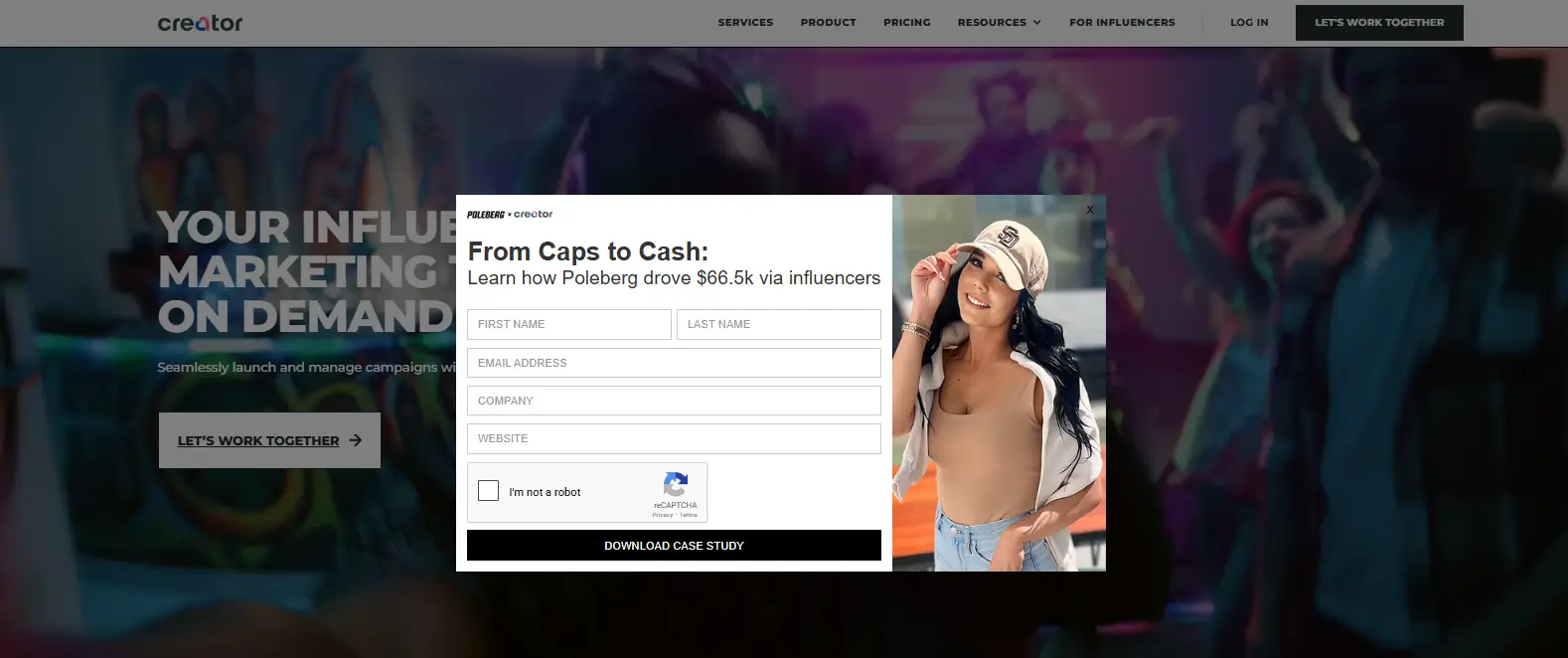Open the For Influencers page
This screenshot has width=1568, height=658.
point(1122,22)
